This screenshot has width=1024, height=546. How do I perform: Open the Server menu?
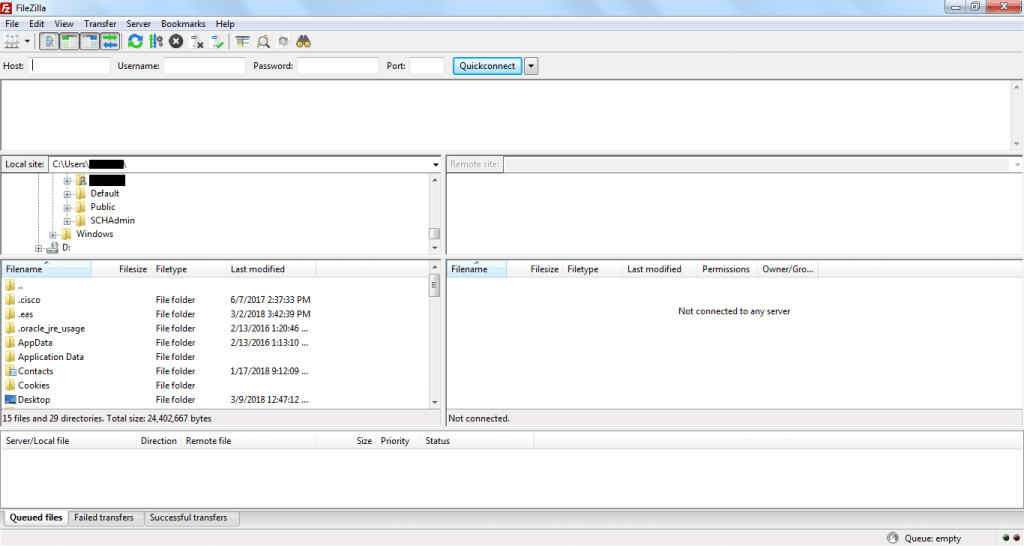(138, 24)
